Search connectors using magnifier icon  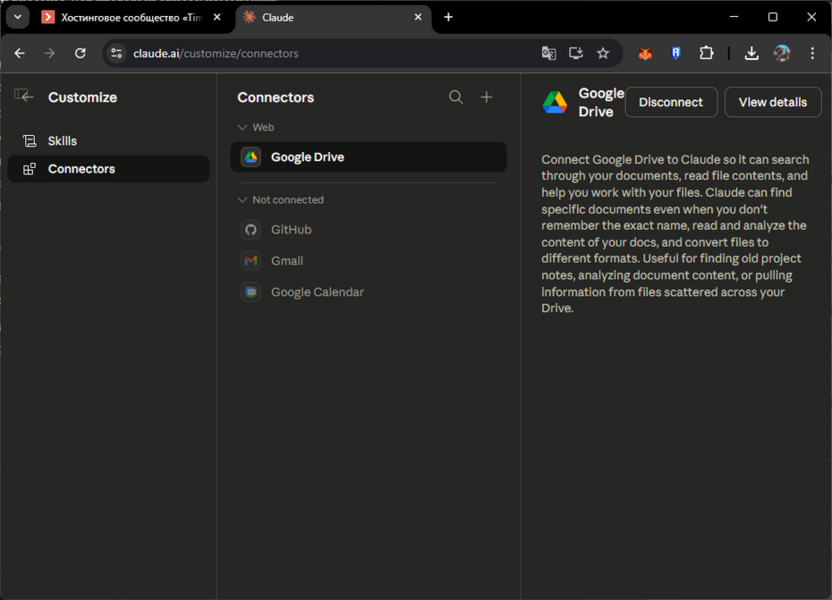456,97
